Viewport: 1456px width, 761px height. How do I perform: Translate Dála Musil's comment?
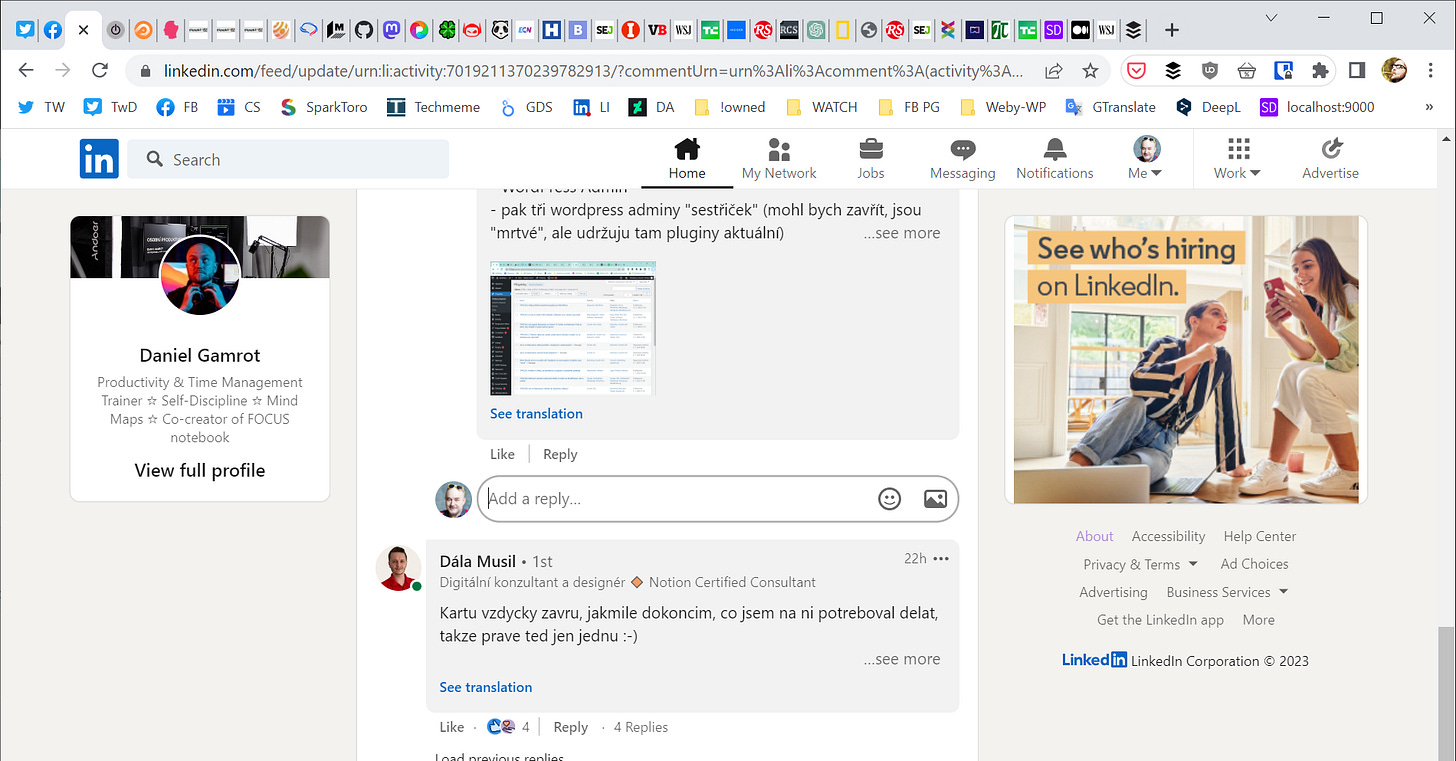point(486,687)
